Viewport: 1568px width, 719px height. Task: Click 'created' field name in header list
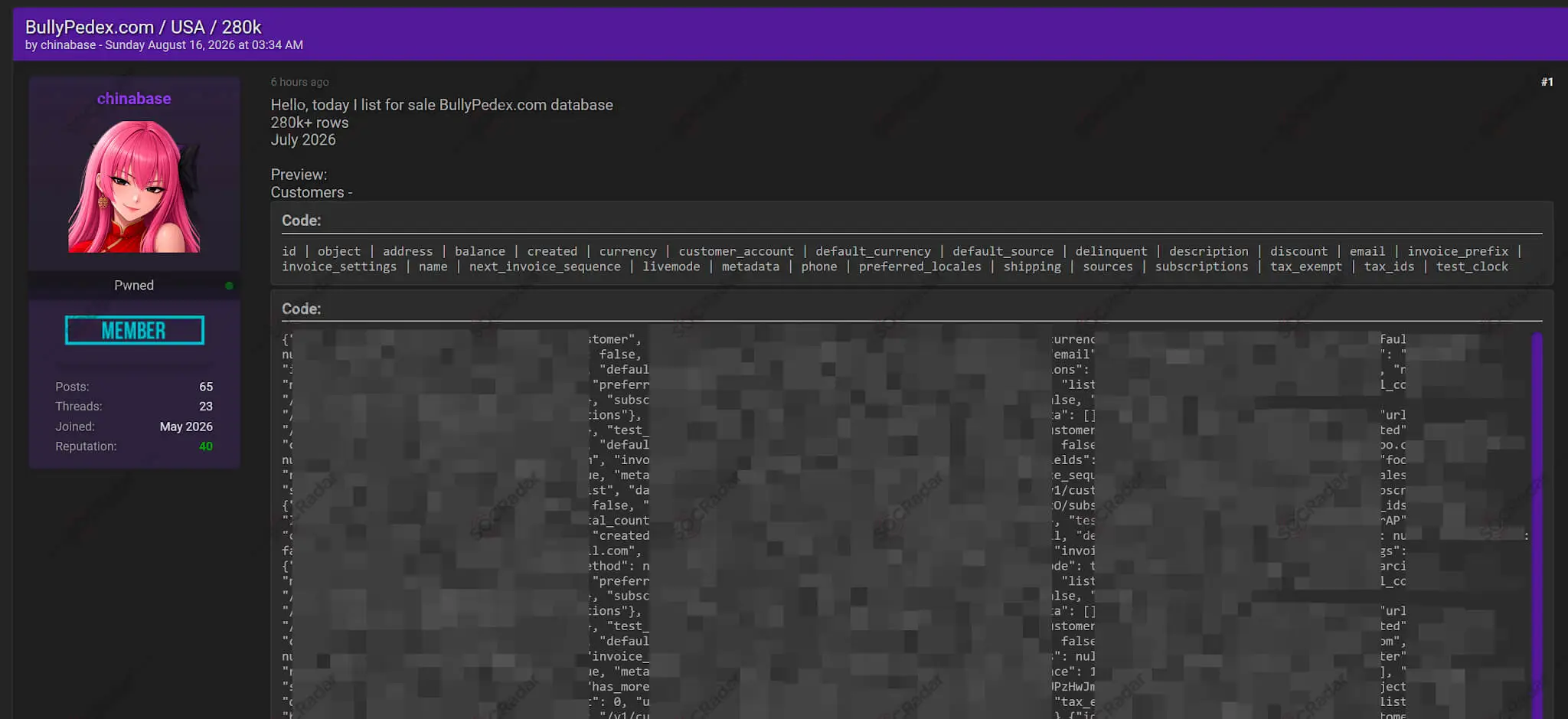coord(552,251)
